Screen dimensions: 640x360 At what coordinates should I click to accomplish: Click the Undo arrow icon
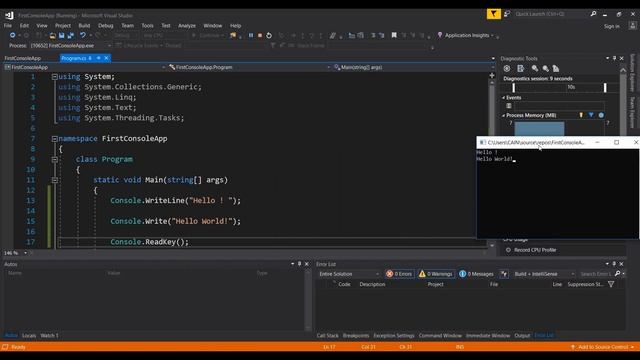[82, 36]
